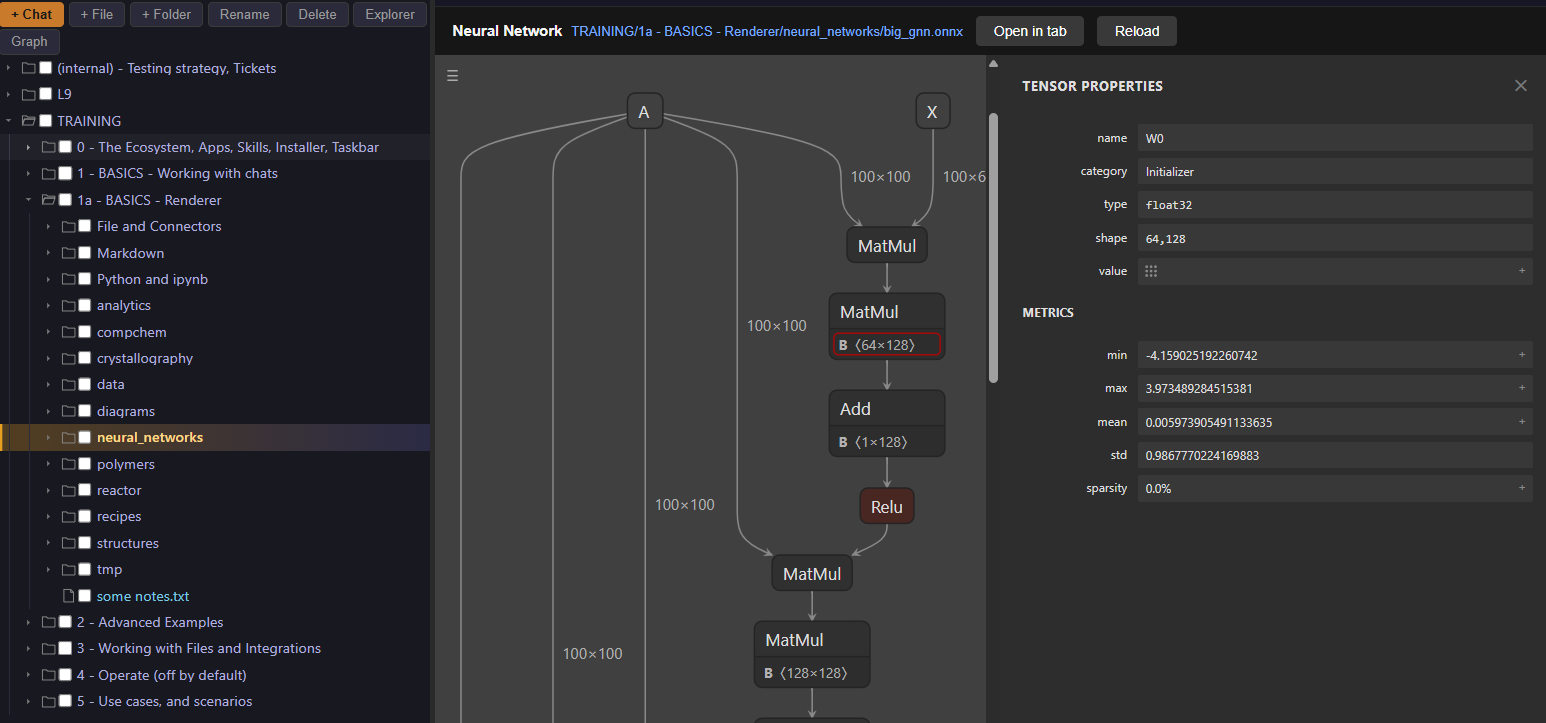
Task: Check the box for some notes.txt
Action: point(85,596)
